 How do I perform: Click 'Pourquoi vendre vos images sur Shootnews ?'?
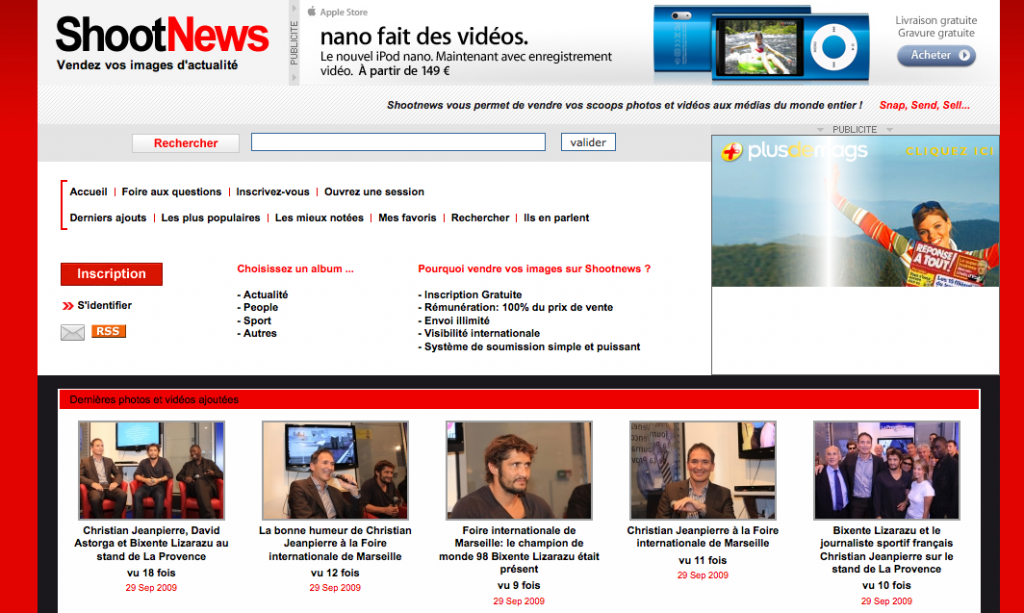(534, 269)
